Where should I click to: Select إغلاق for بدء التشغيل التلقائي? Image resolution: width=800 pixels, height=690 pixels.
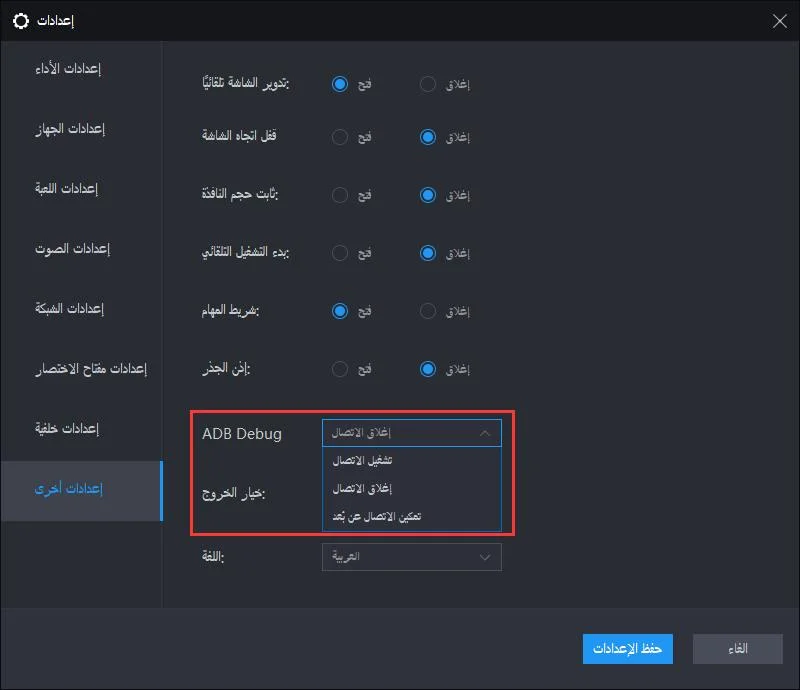428,253
